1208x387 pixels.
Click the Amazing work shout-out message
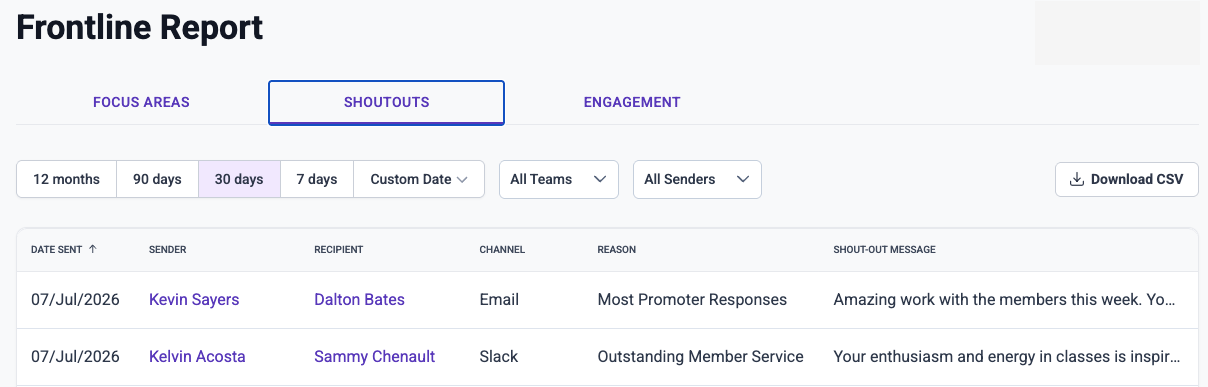click(1008, 299)
